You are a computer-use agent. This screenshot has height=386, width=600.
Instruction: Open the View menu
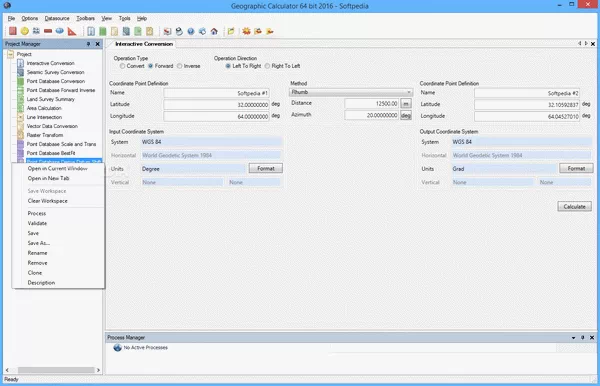[x=106, y=18]
